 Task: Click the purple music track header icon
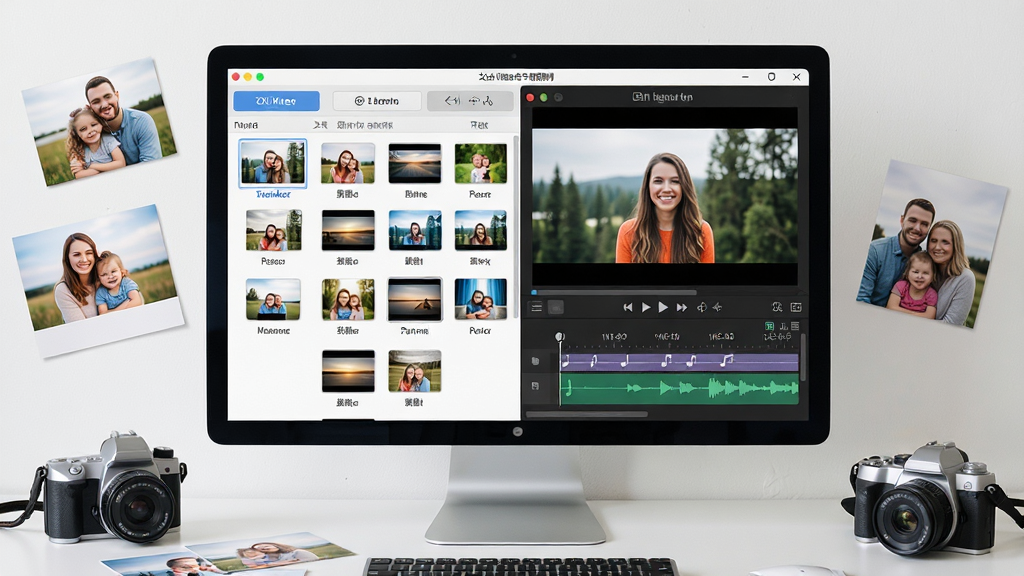(x=536, y=361)
